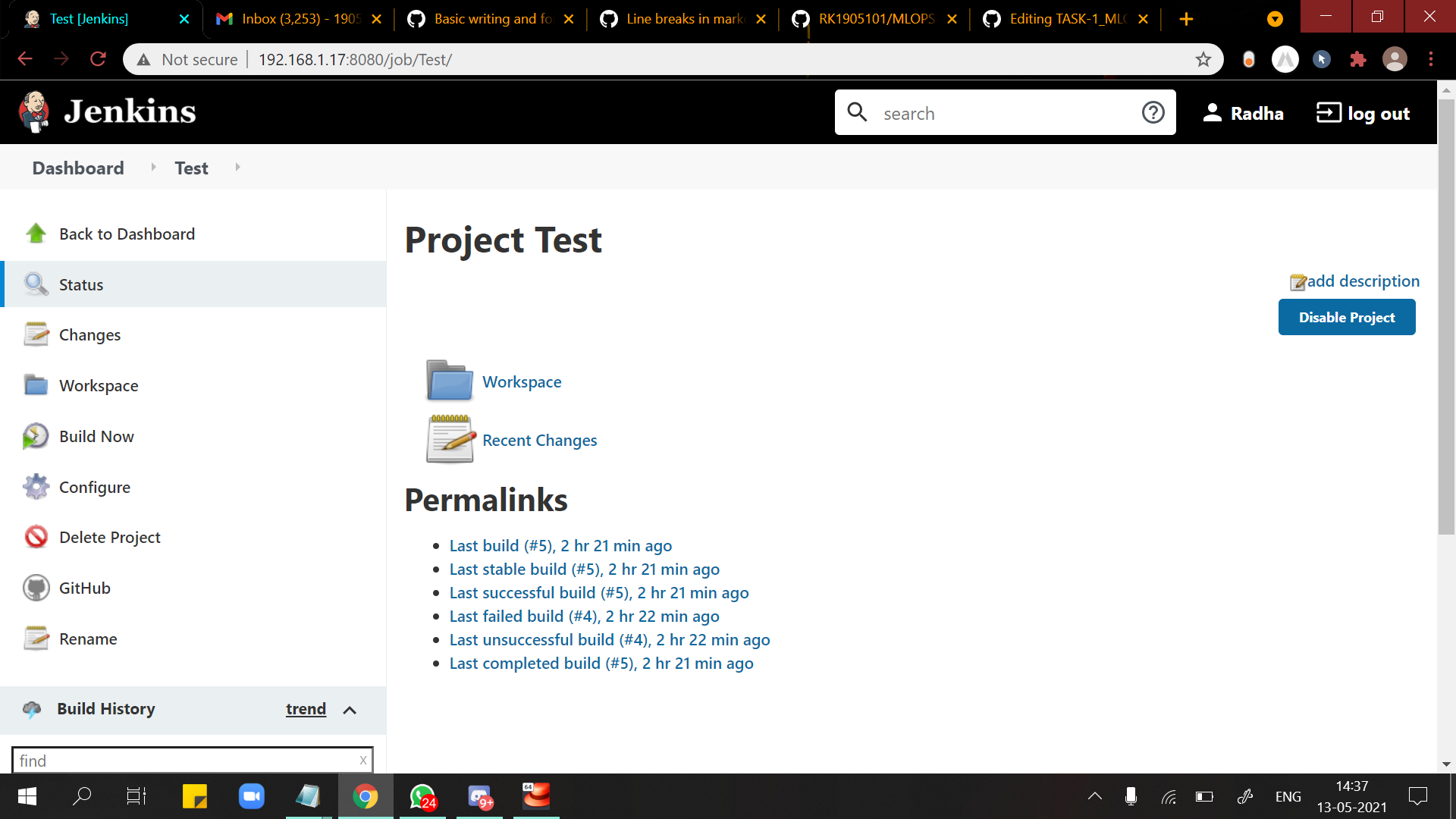Click the Build History weather icon
Screen dimensions: 1456x819
click(32, 709)
